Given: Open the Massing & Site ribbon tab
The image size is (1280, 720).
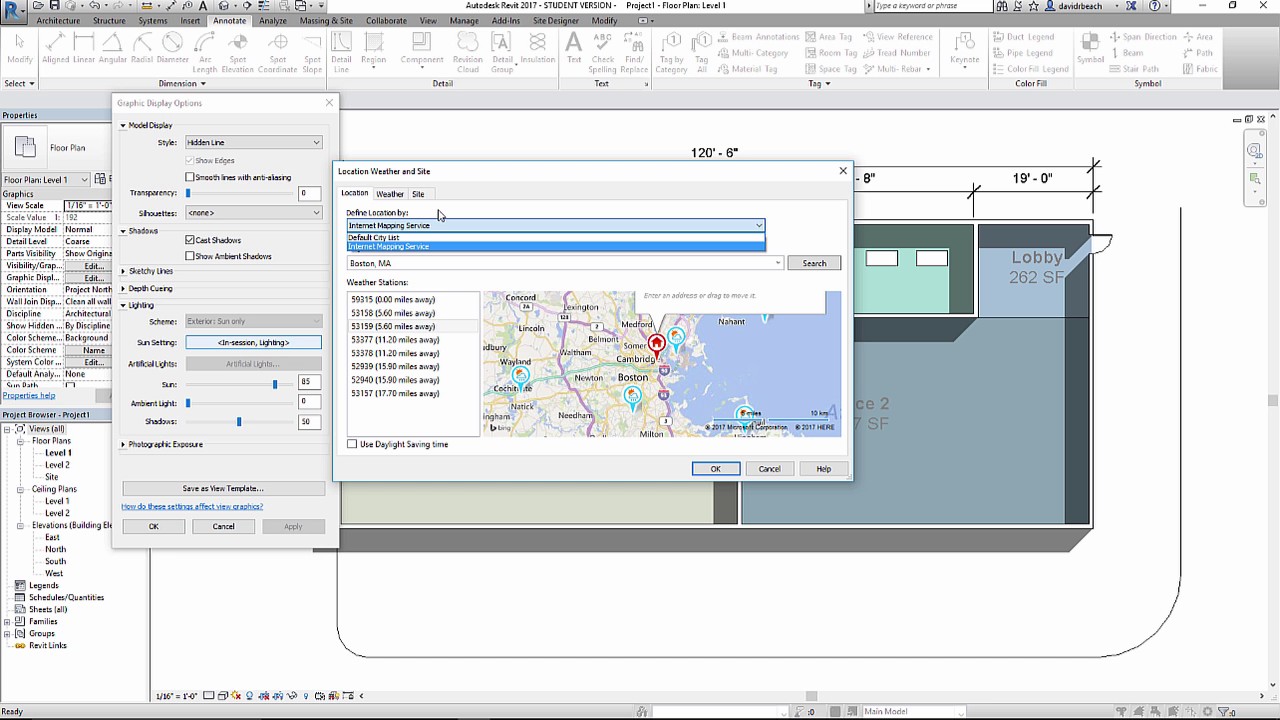Looking at the screenshot, I should click(326, 20).
